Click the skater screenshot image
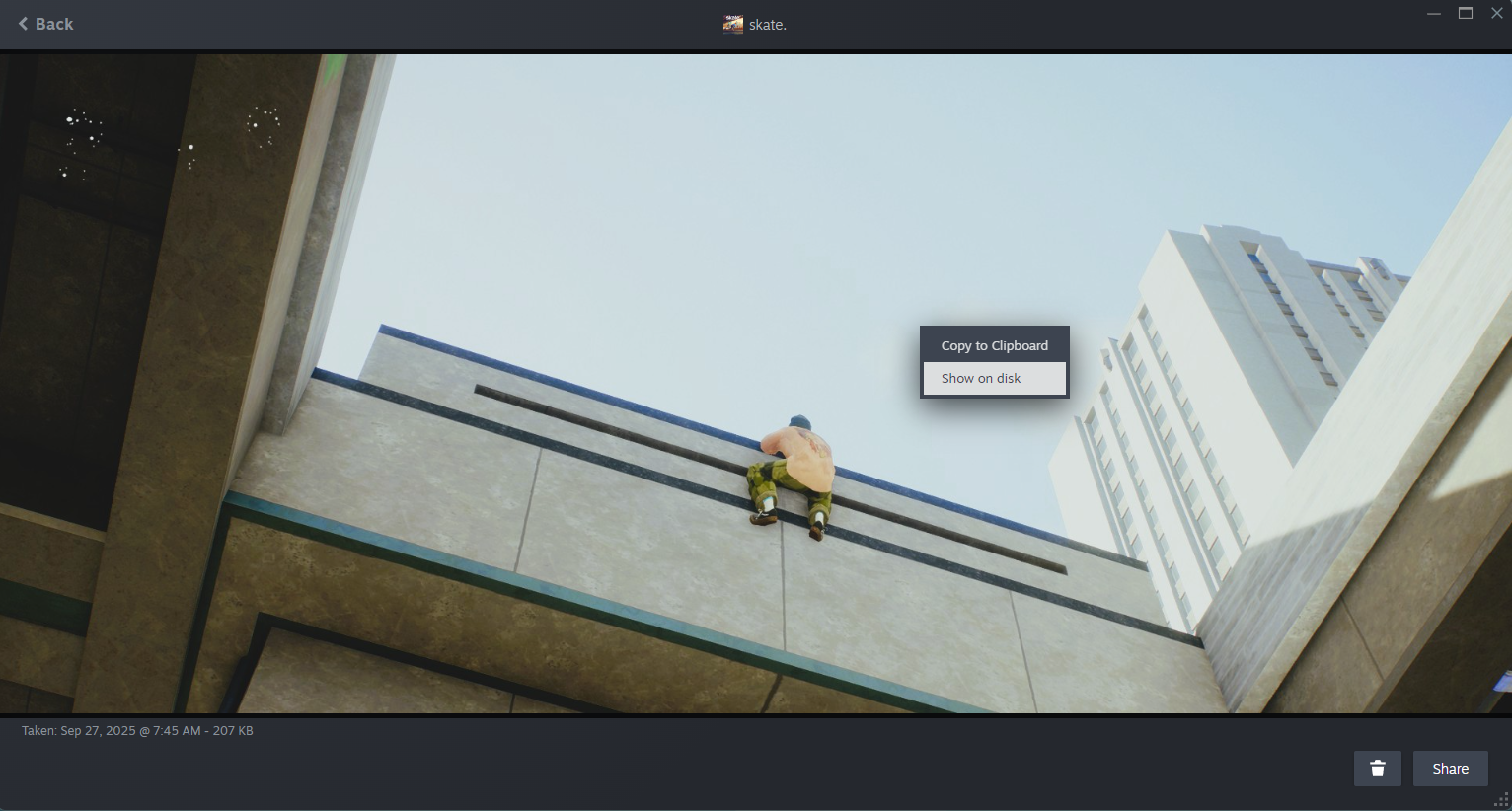 756,384
